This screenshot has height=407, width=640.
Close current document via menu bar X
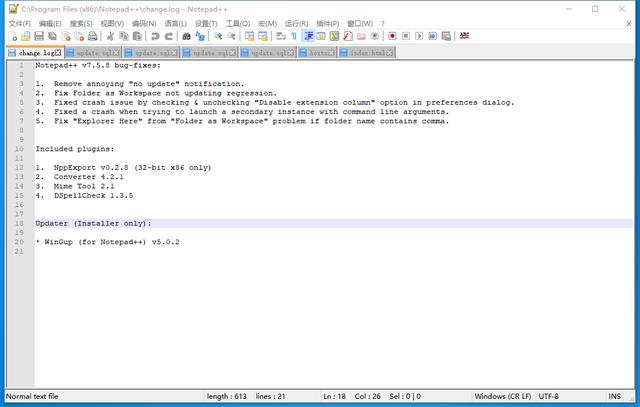coord(629,24)
